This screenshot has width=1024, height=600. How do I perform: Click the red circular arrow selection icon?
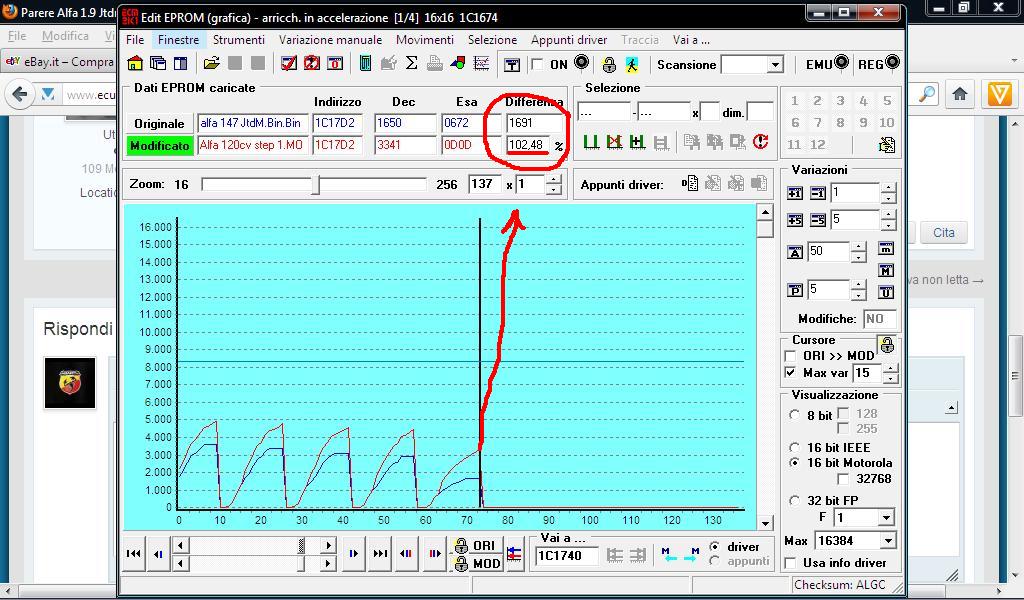point(760,142)
